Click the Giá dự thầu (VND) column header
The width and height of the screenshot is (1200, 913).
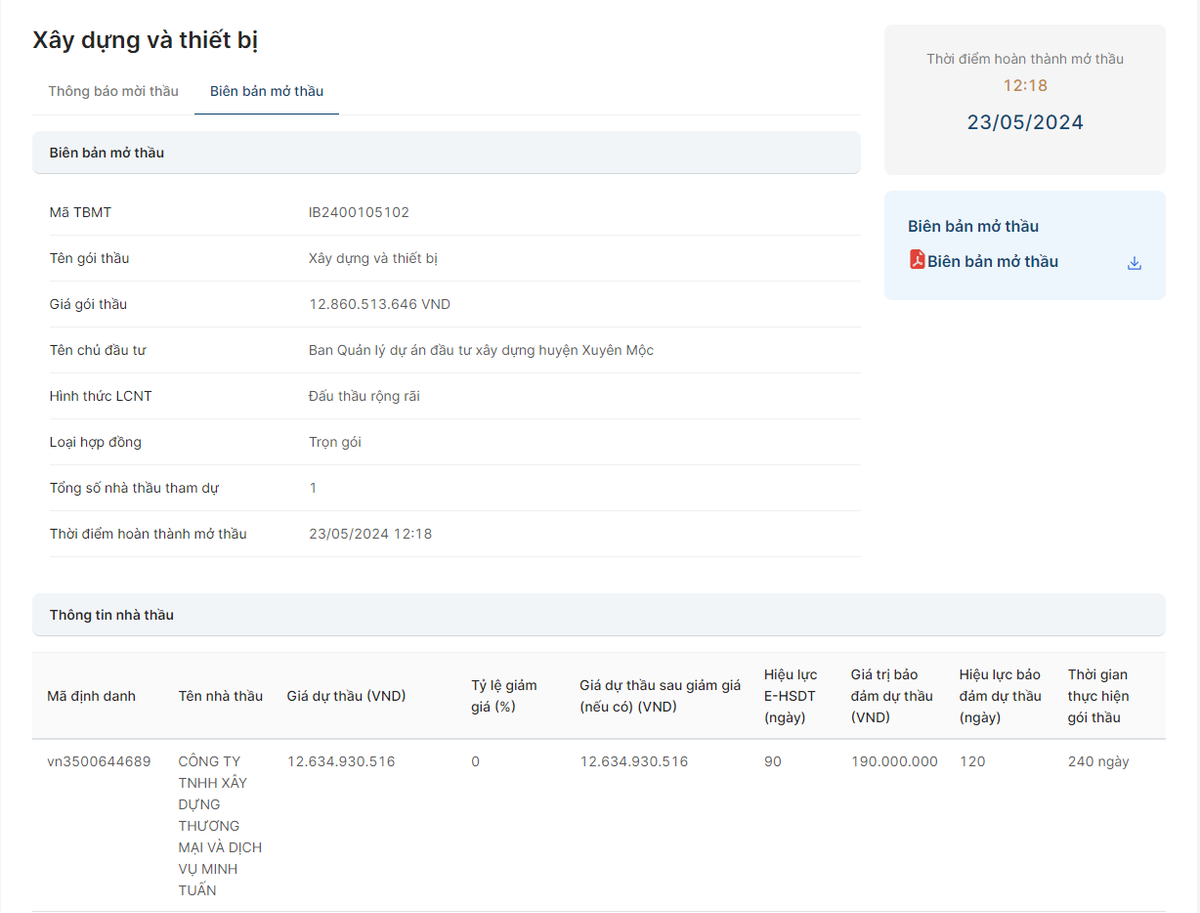click(346, 696)
